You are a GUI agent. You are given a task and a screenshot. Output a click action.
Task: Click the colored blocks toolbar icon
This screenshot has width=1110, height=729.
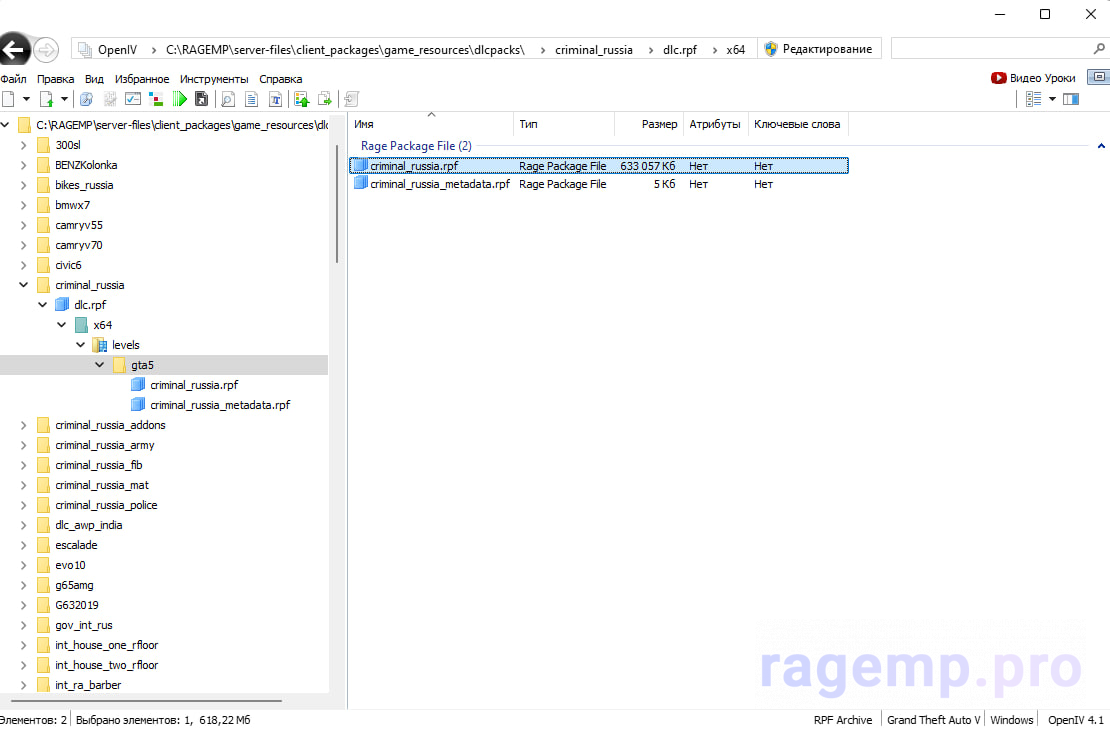point(156,99)
